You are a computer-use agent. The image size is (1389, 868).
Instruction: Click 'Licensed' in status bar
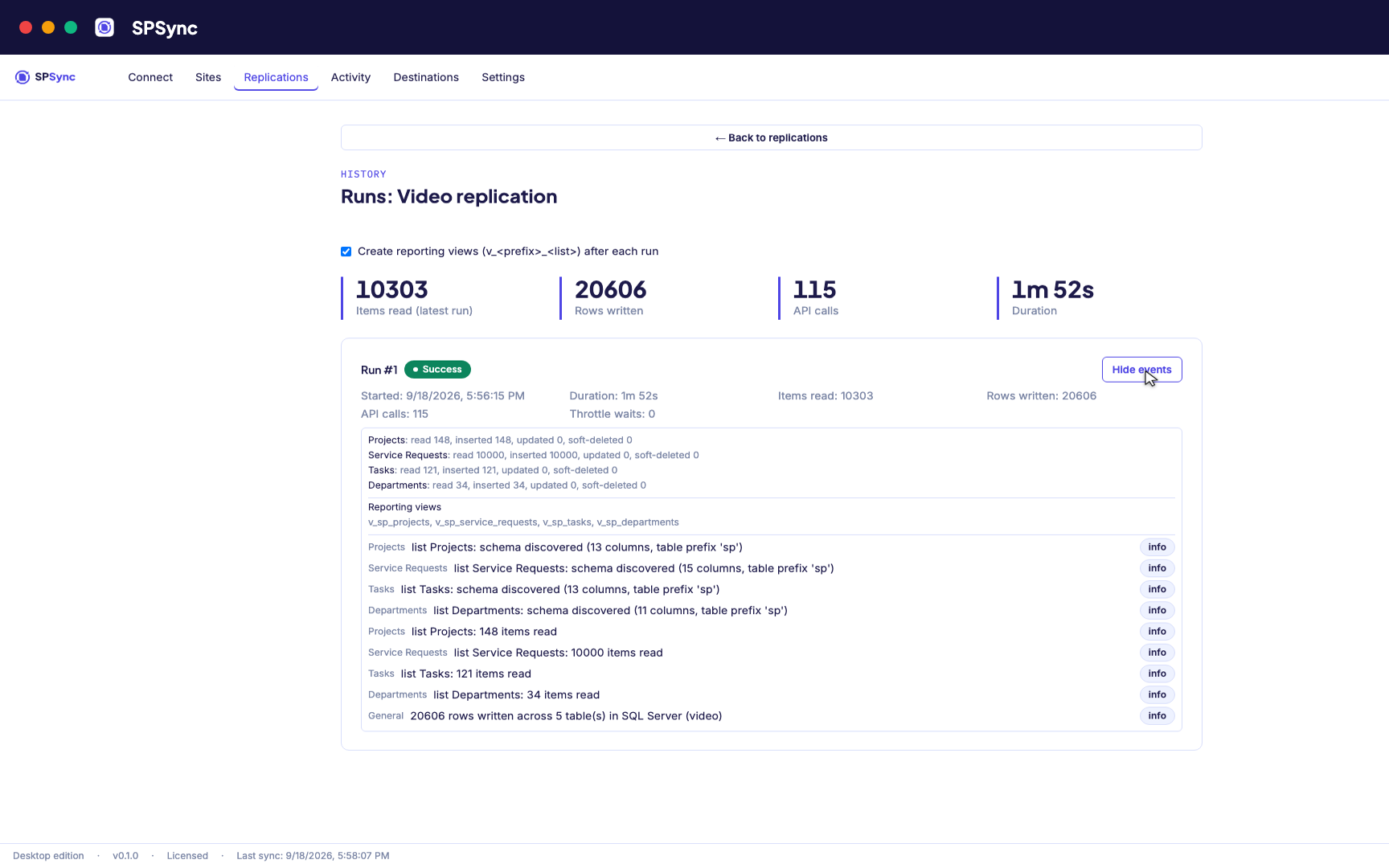[187, 856]
